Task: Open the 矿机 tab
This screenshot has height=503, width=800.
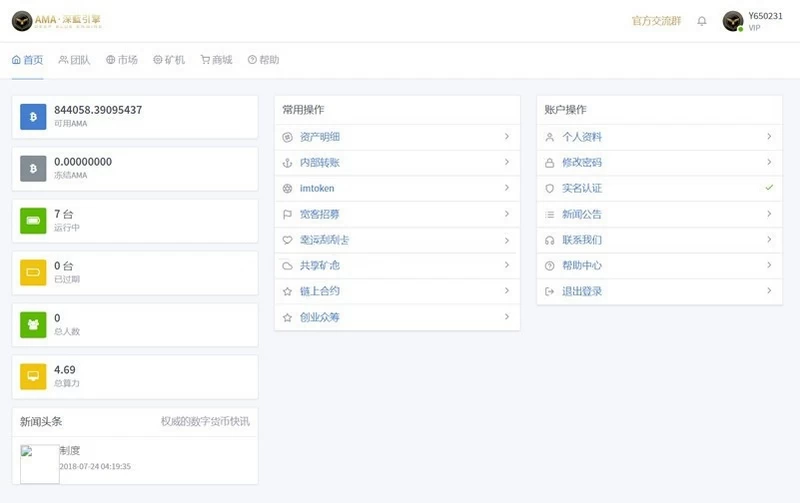Action: (x=169, y=60)
